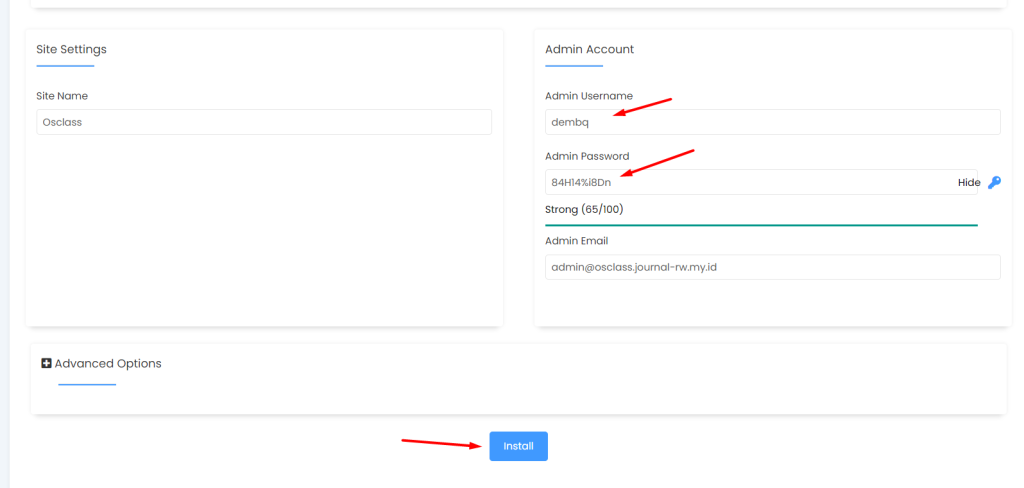Click the Admin Email label text
The image size is (1024, 488).
tap(576, 241)
